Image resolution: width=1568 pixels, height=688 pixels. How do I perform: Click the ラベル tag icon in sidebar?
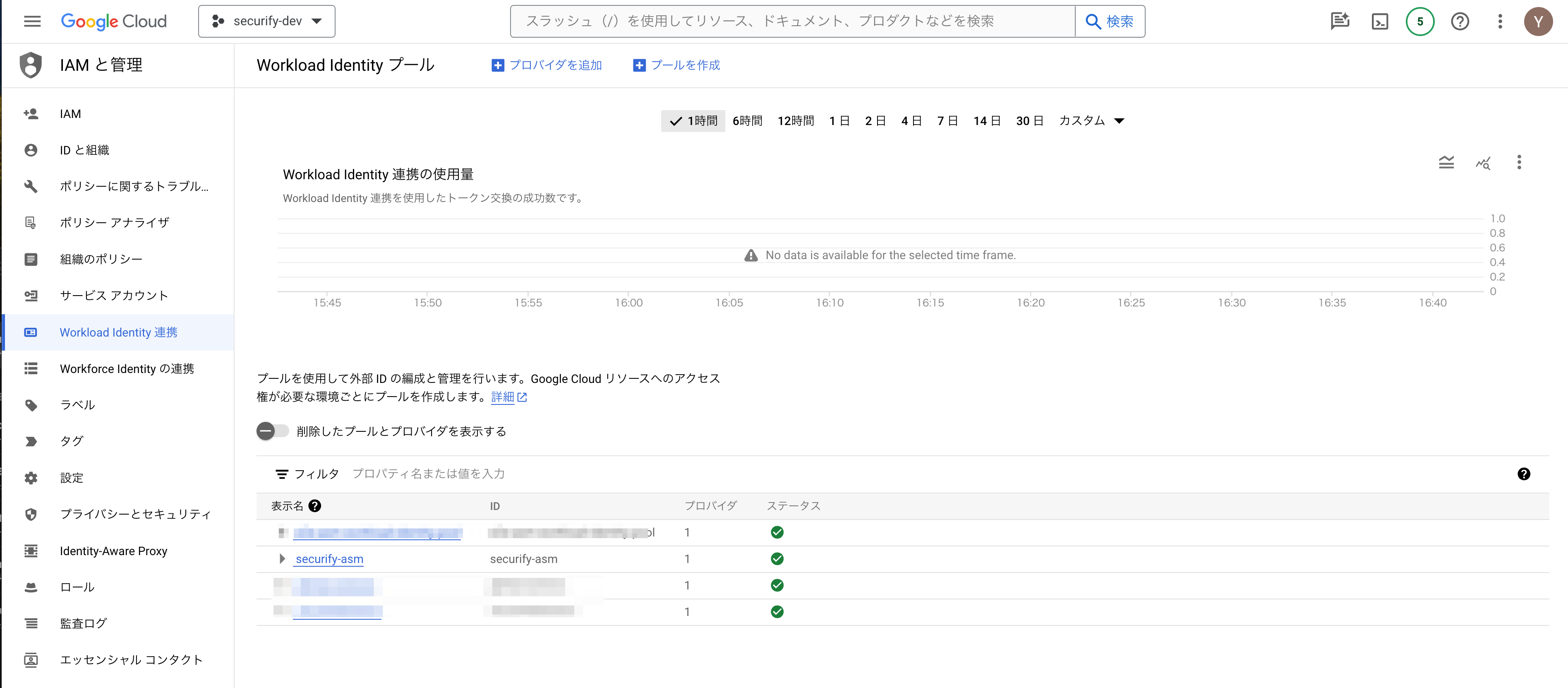coord(31,405)
